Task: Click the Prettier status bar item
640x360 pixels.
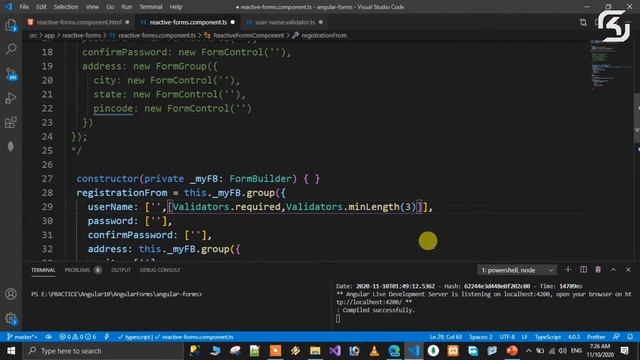Action: click(x=596, y=337)
